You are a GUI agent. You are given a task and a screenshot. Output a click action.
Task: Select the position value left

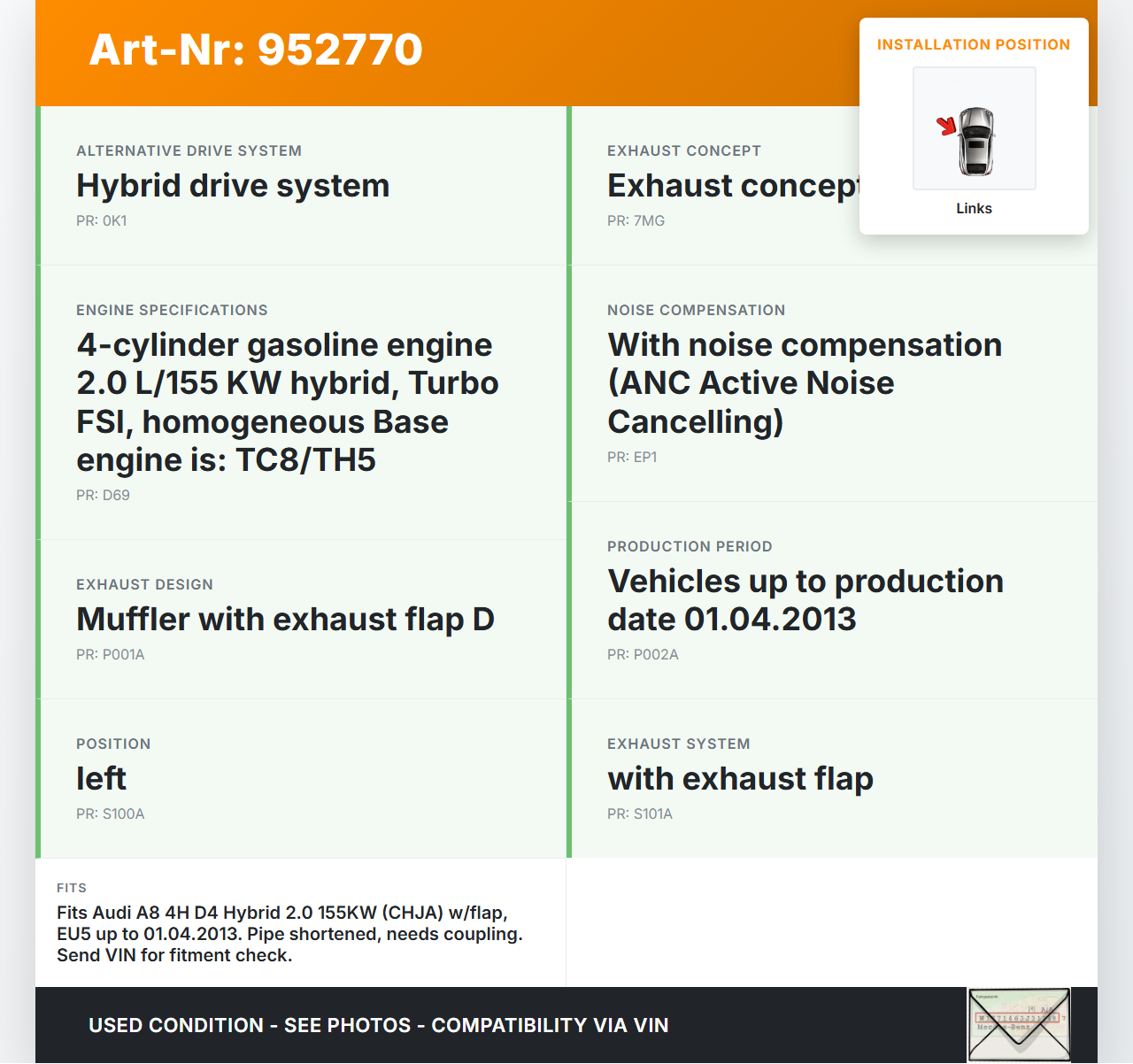[102, 779]
